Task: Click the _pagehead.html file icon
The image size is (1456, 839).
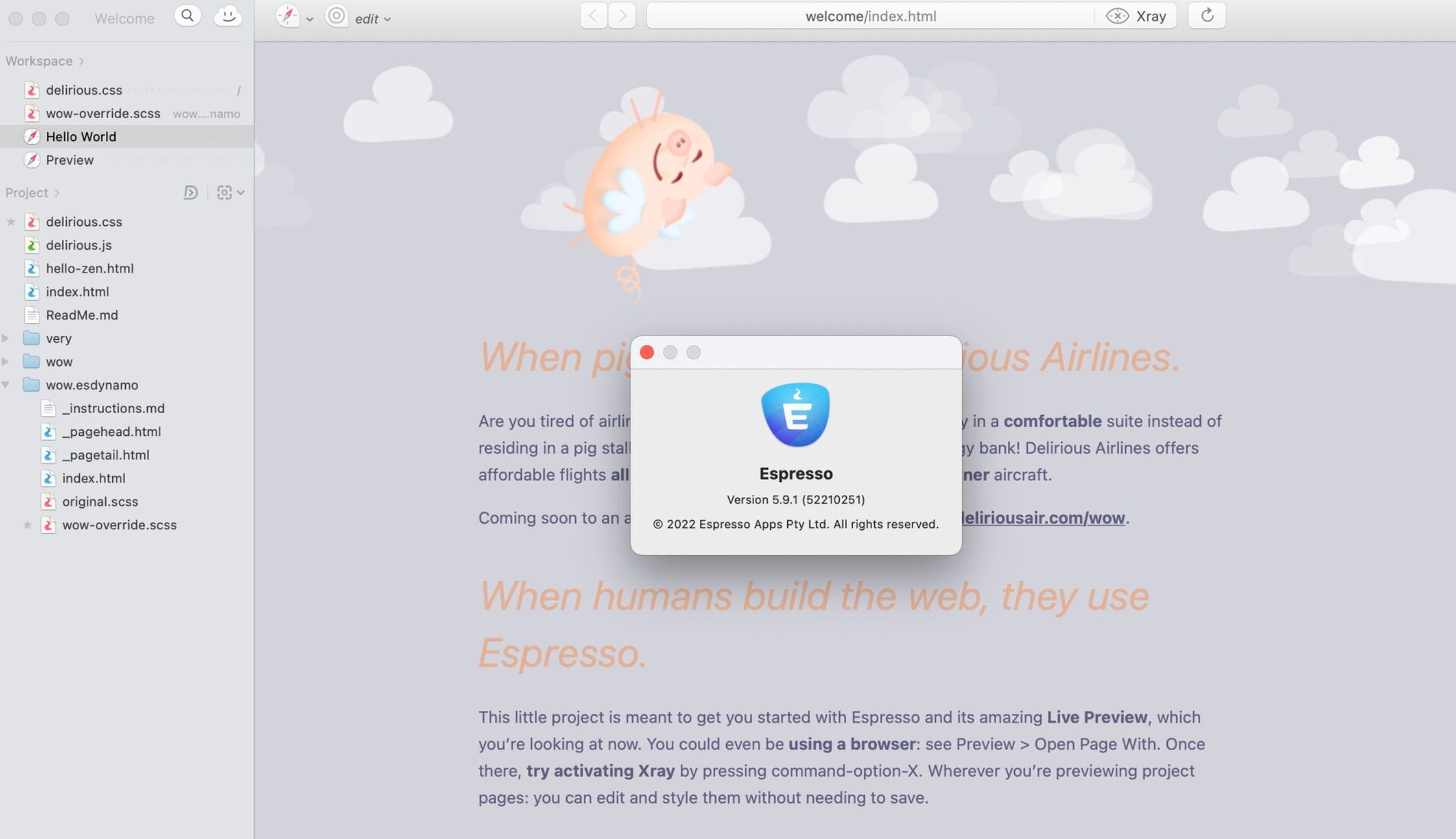Action: 48,431
